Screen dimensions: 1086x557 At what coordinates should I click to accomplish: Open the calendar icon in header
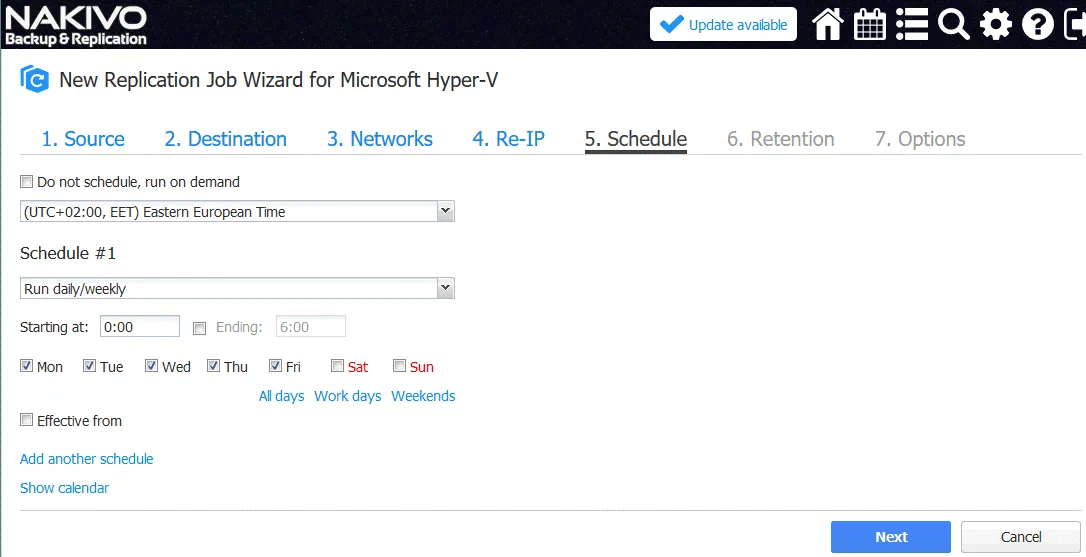click(869, 24)
